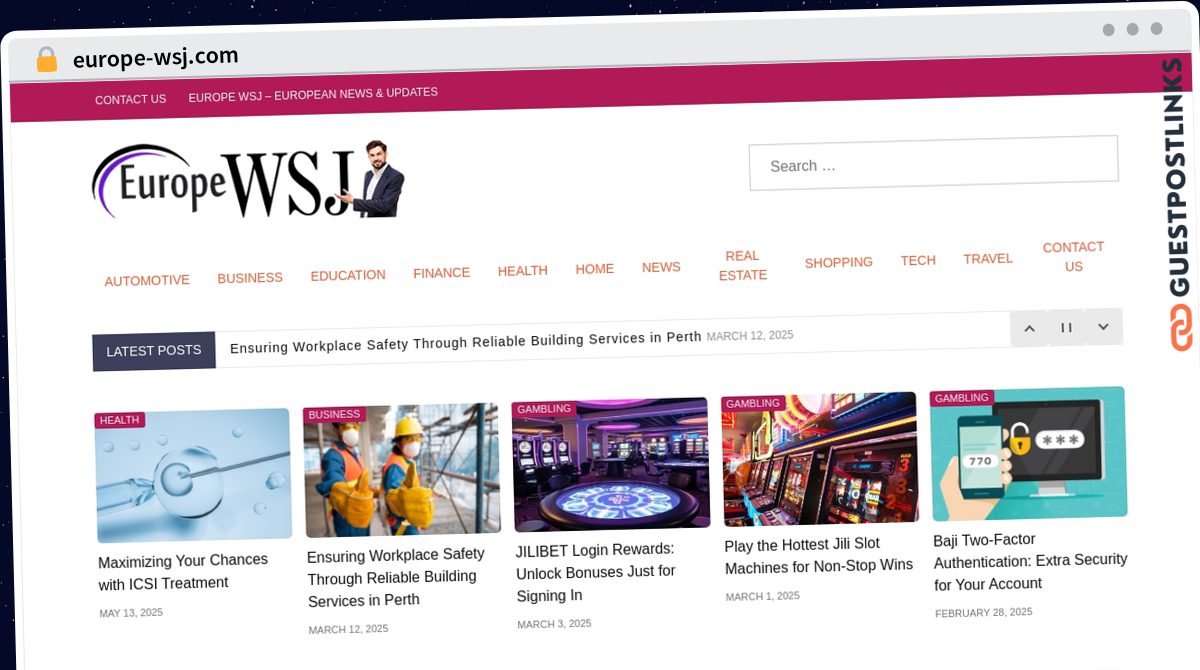Open Baji Two-Factor Authentication article title
The height and width of the screenshot is (670, 1200).
pos(1030,561)
